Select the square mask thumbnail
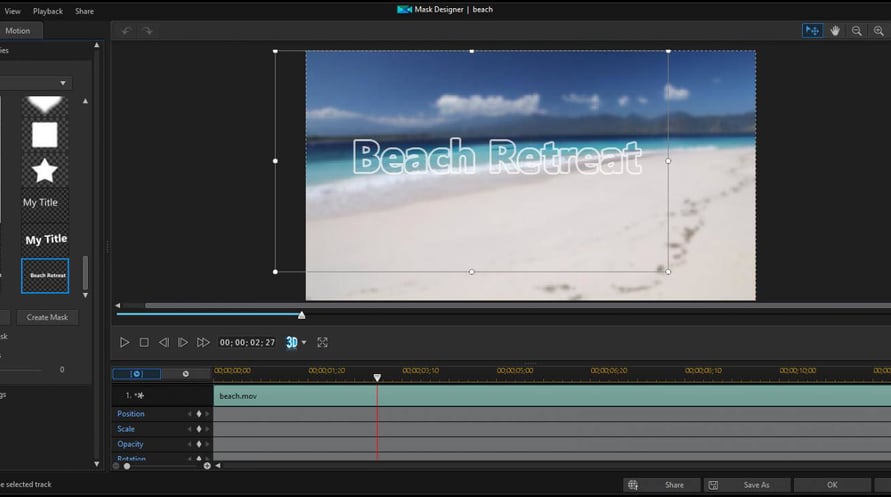891x497 pixels. coord(44,135)
